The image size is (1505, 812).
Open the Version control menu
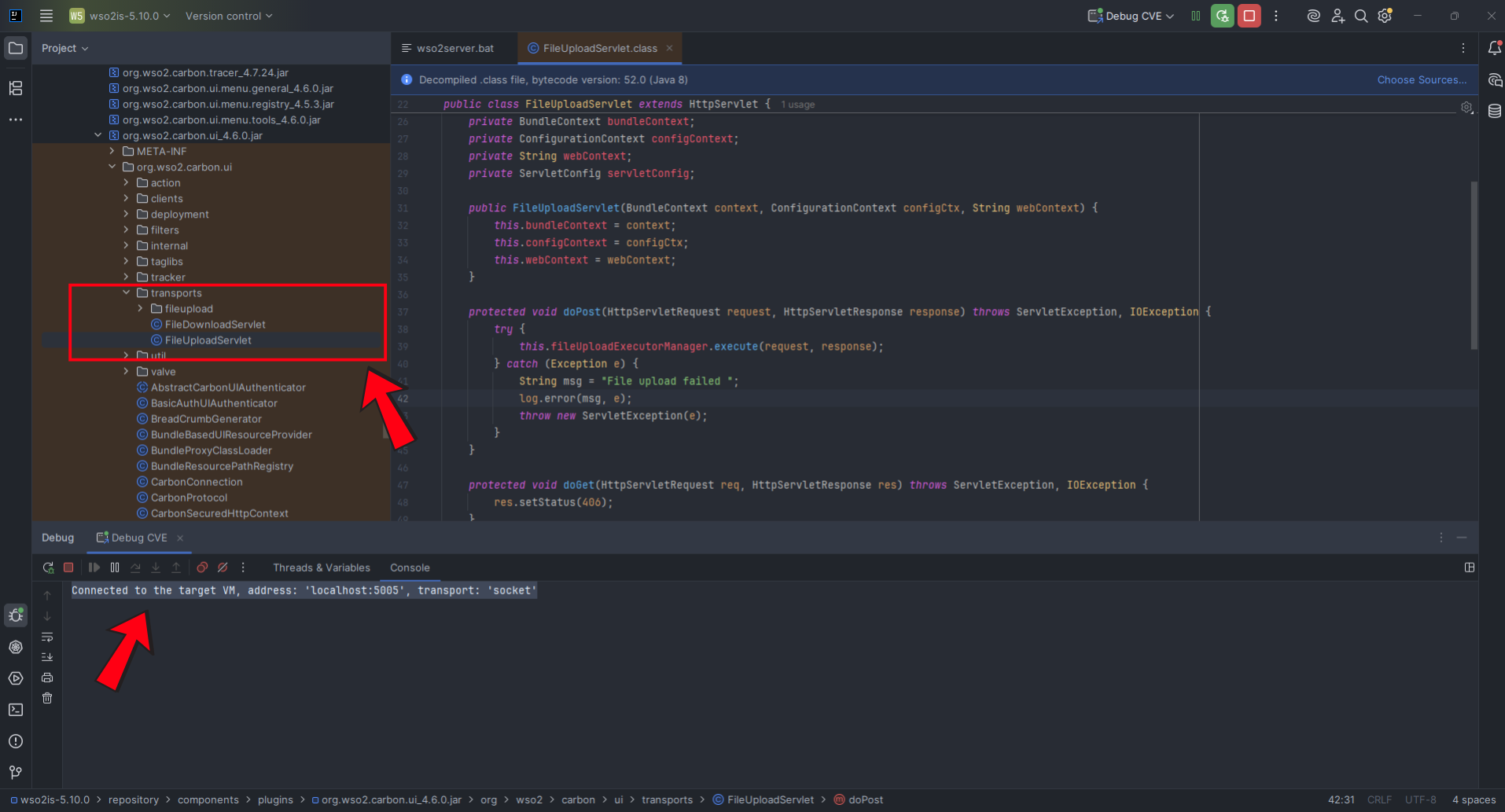(x=229, y=16)
